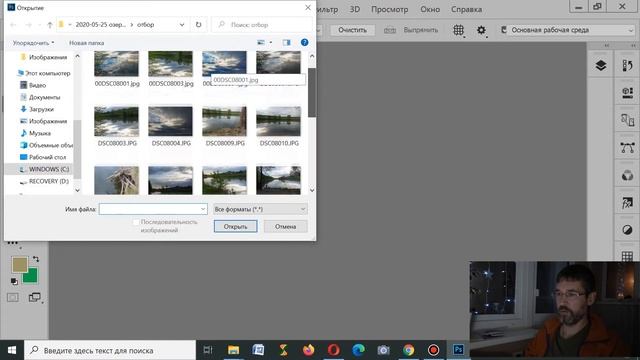This screenshot has width=640, height=360.
Task: Open the Все форматы file type dropdown
Action: pyautogui.click(x=260, y=209)
